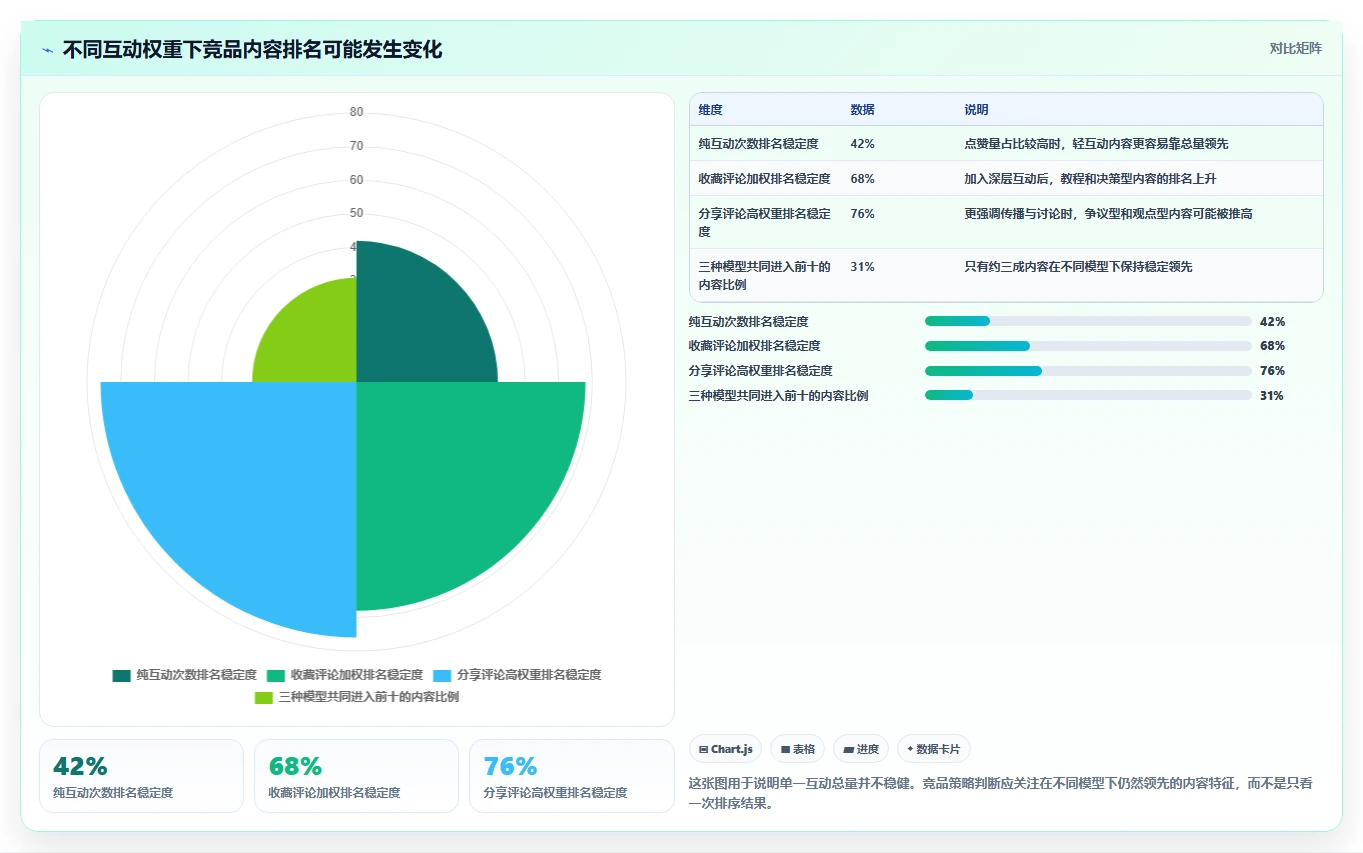Toggle legend item 收藏评论加权排名稳定度
The image size is (1363, 853).
point(345,675)
